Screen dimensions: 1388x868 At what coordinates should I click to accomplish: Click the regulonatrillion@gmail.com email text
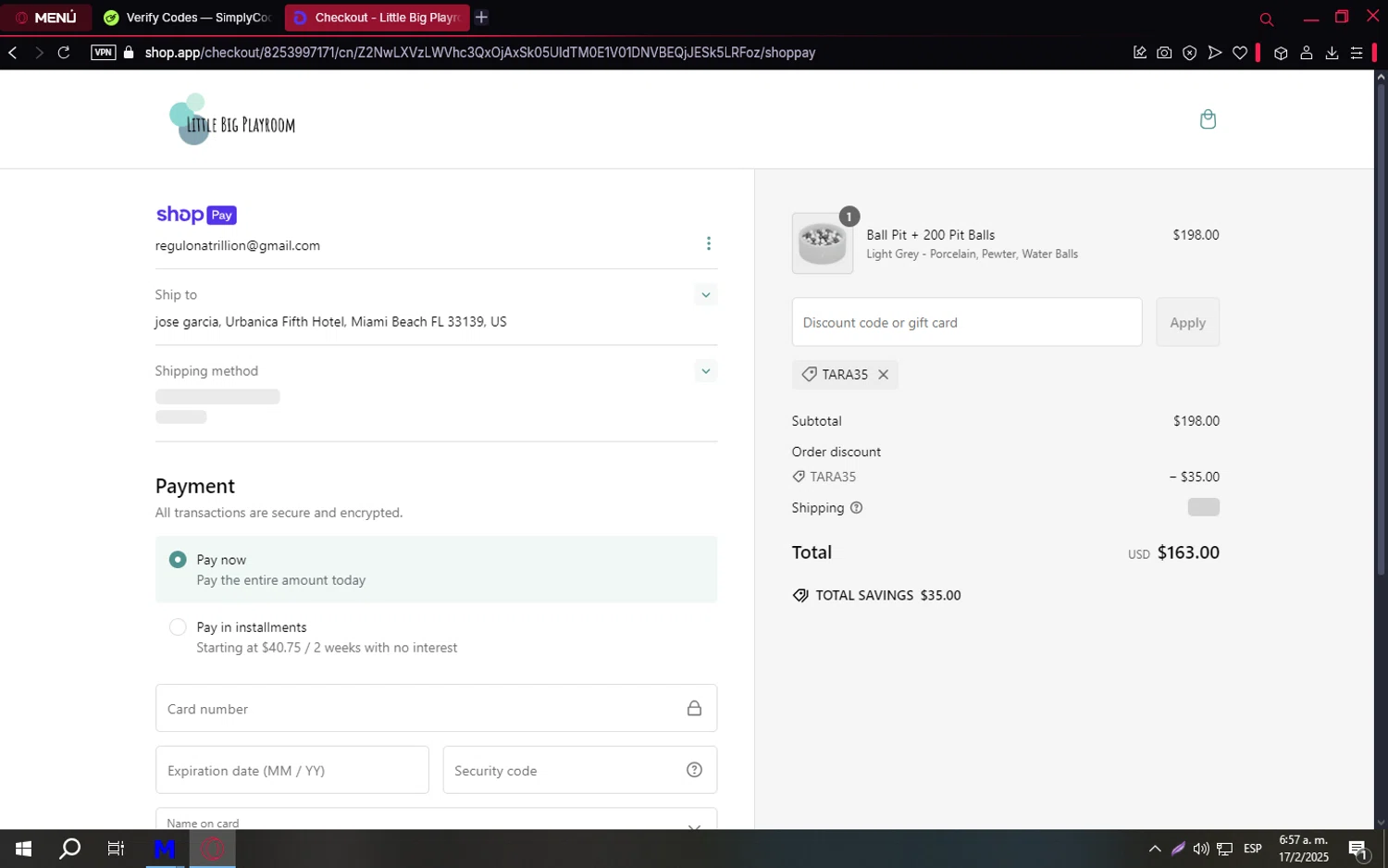[238, 245]
